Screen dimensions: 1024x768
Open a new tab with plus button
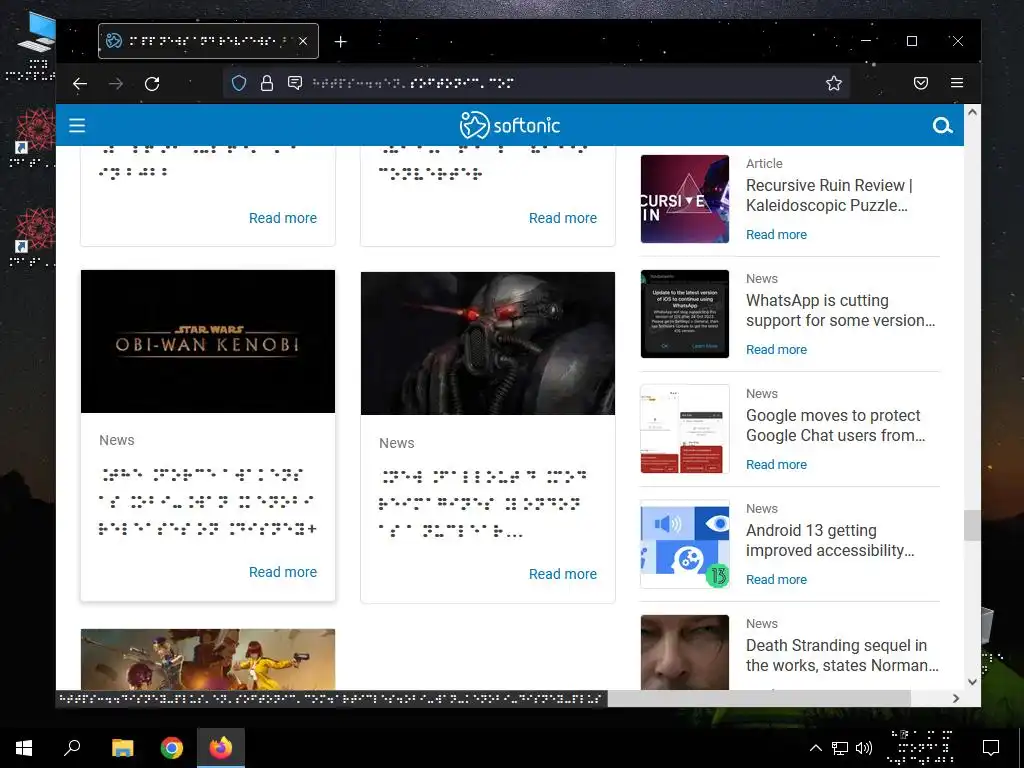click(x=340, y=42)
